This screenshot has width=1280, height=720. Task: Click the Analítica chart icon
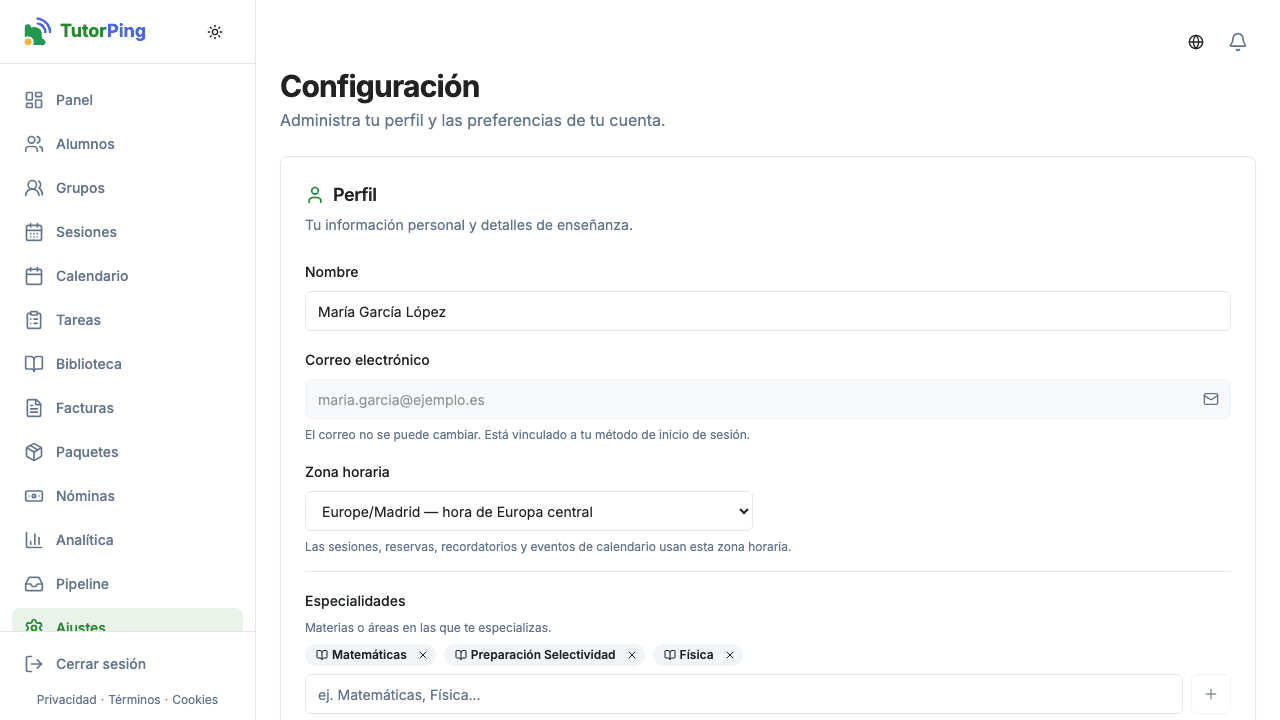tap(34, 540)
